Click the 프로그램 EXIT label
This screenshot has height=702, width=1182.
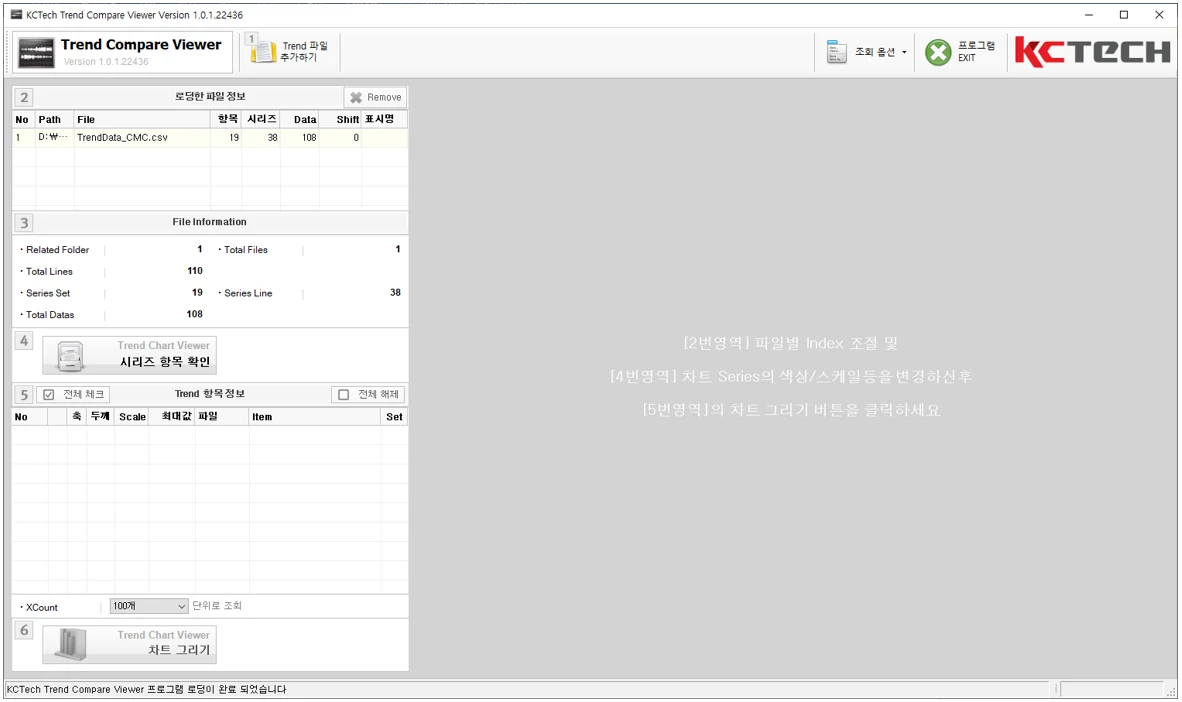point(976,51)
